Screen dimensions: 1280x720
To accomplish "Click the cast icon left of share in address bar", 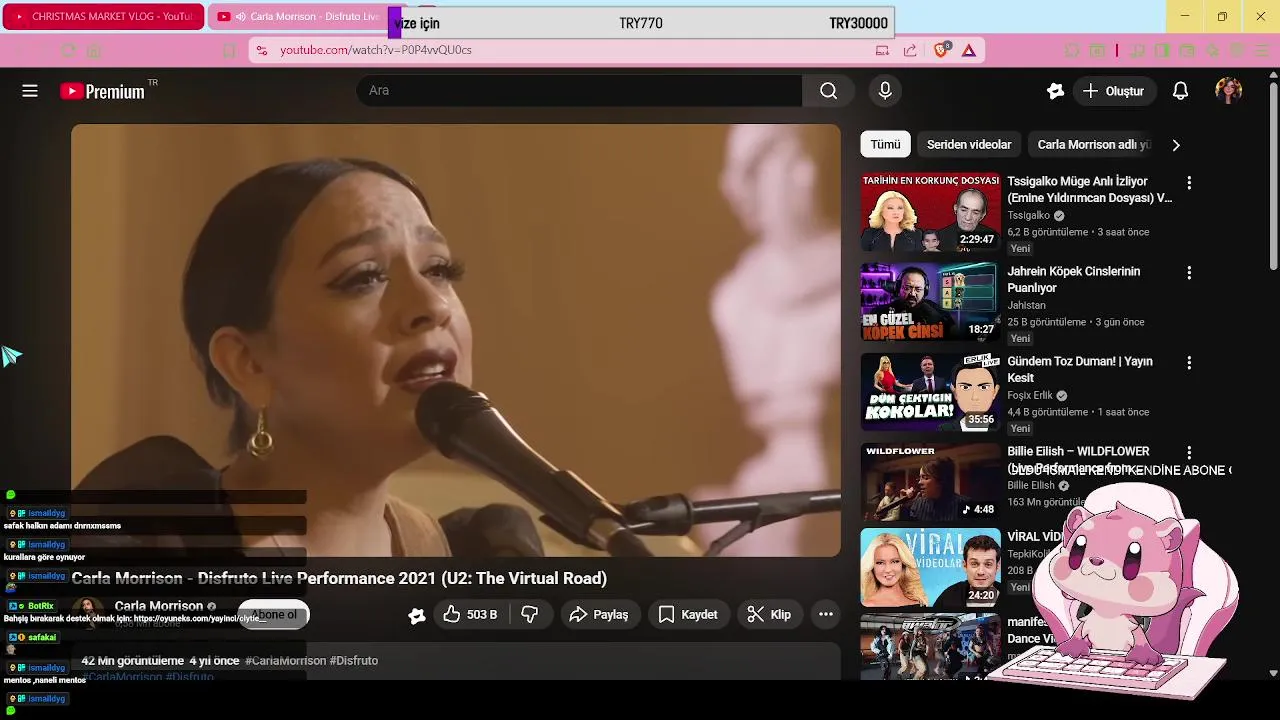I will click(x=882, y=50).
